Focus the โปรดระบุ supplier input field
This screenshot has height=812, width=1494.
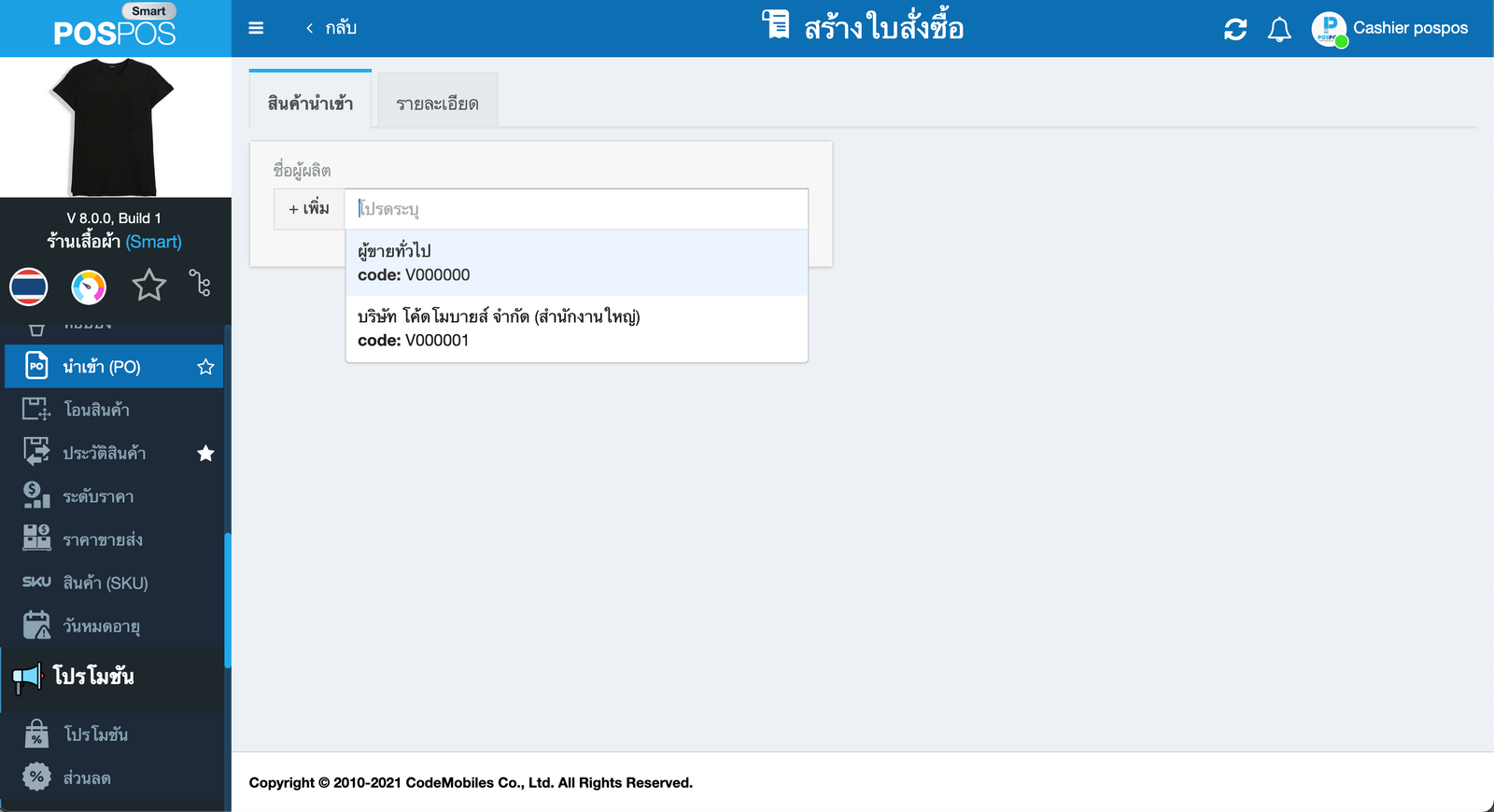point(576,209)
